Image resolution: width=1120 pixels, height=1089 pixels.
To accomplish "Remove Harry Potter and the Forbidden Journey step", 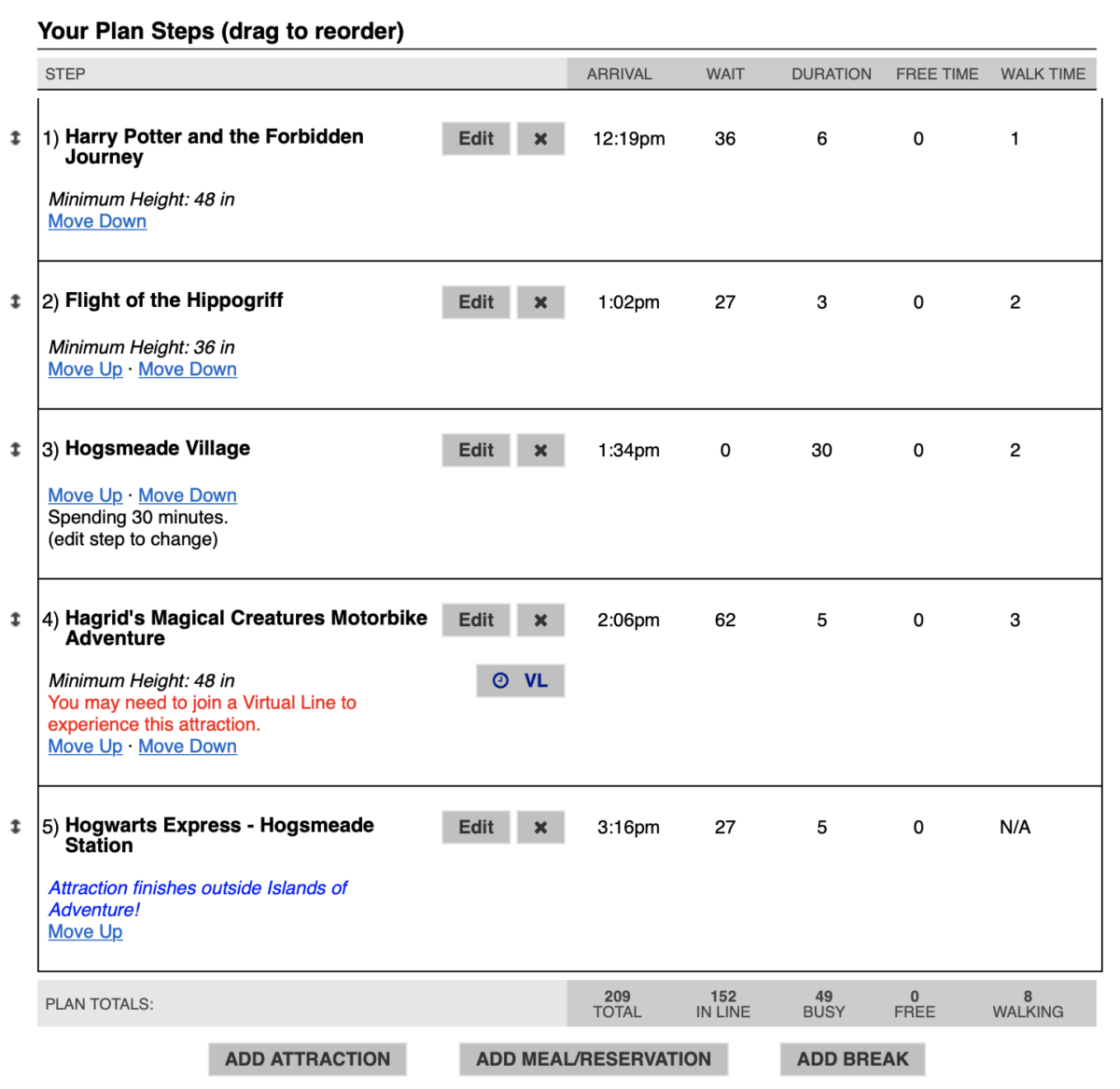I will tap(539, 138).
